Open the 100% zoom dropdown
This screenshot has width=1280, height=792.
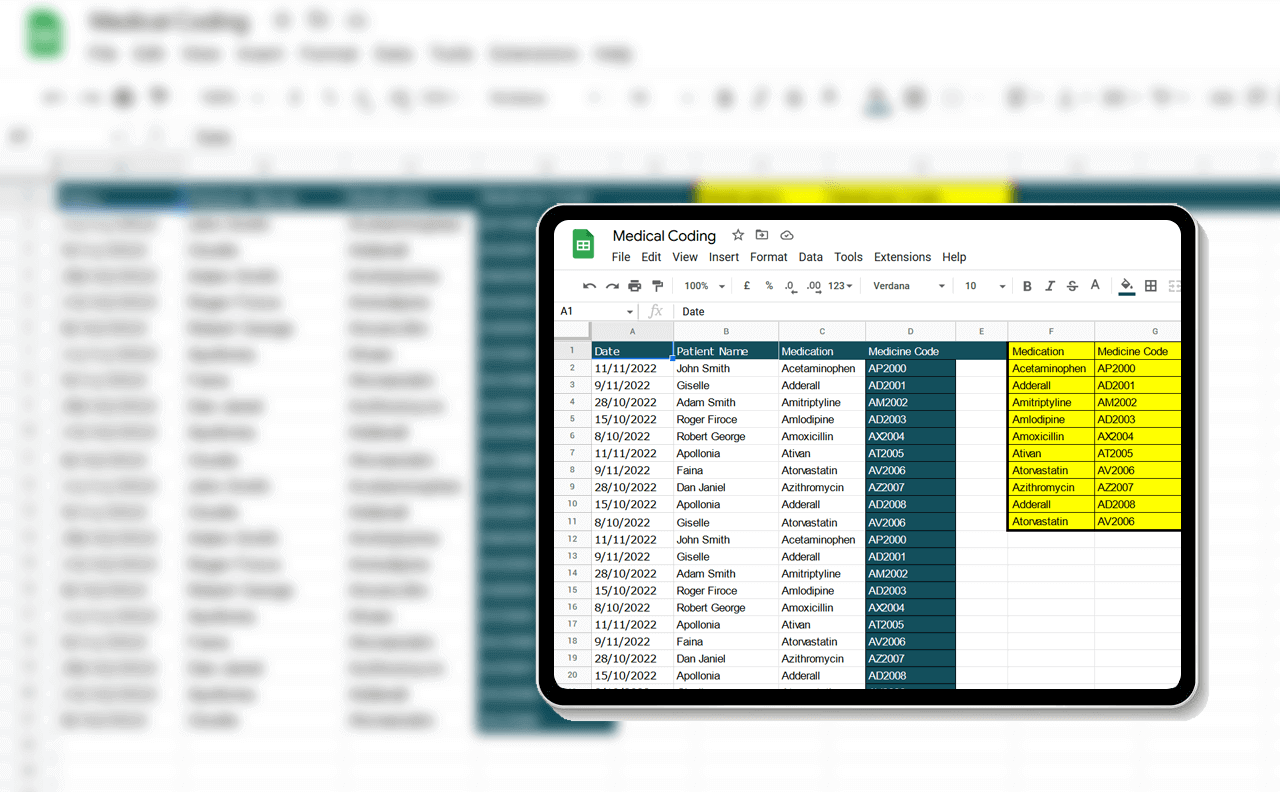pos(703,286)
